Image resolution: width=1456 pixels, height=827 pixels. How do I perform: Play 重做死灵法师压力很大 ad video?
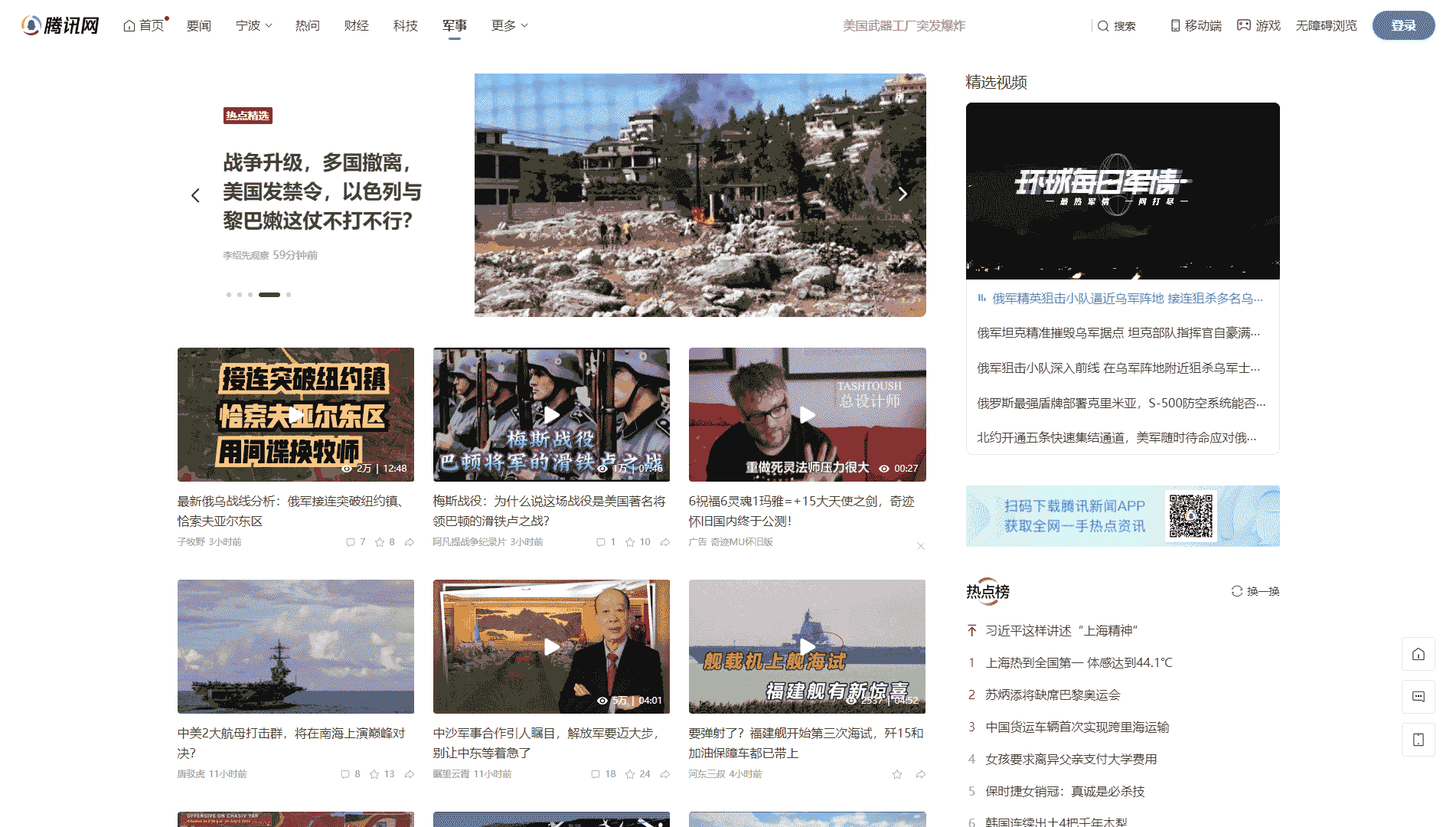[x=808, y=414]
